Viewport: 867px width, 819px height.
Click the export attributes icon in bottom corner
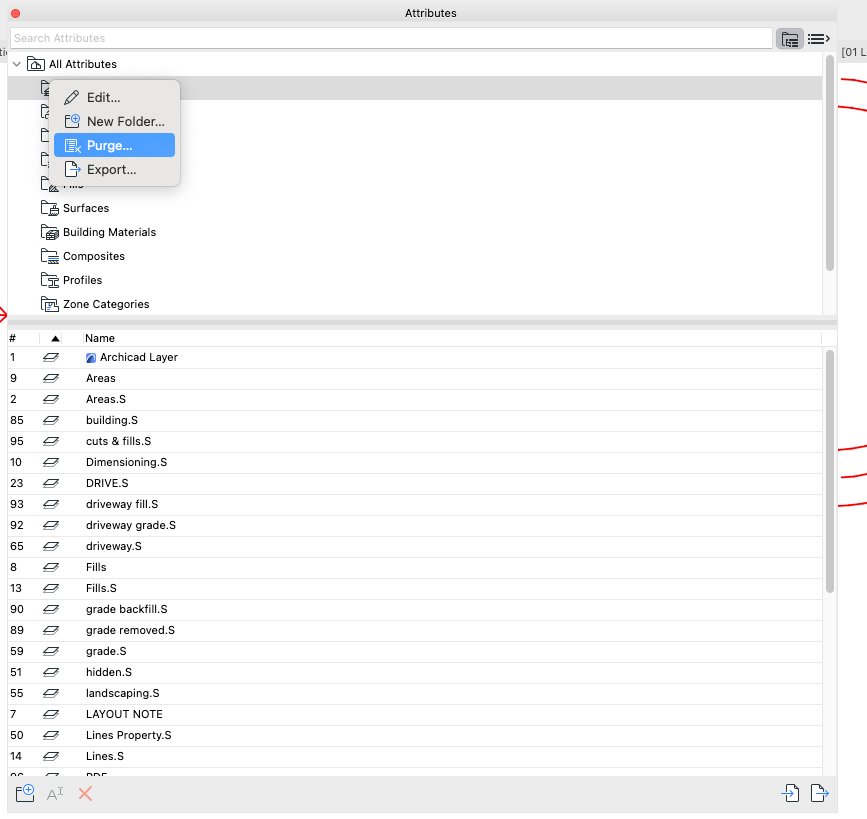click(819, 793)
